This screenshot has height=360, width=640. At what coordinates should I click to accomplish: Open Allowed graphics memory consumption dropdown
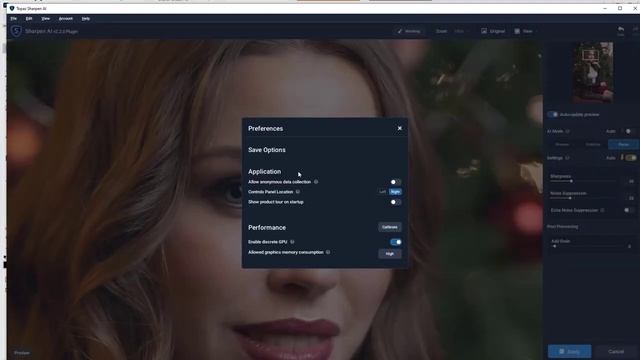[390, 254]
